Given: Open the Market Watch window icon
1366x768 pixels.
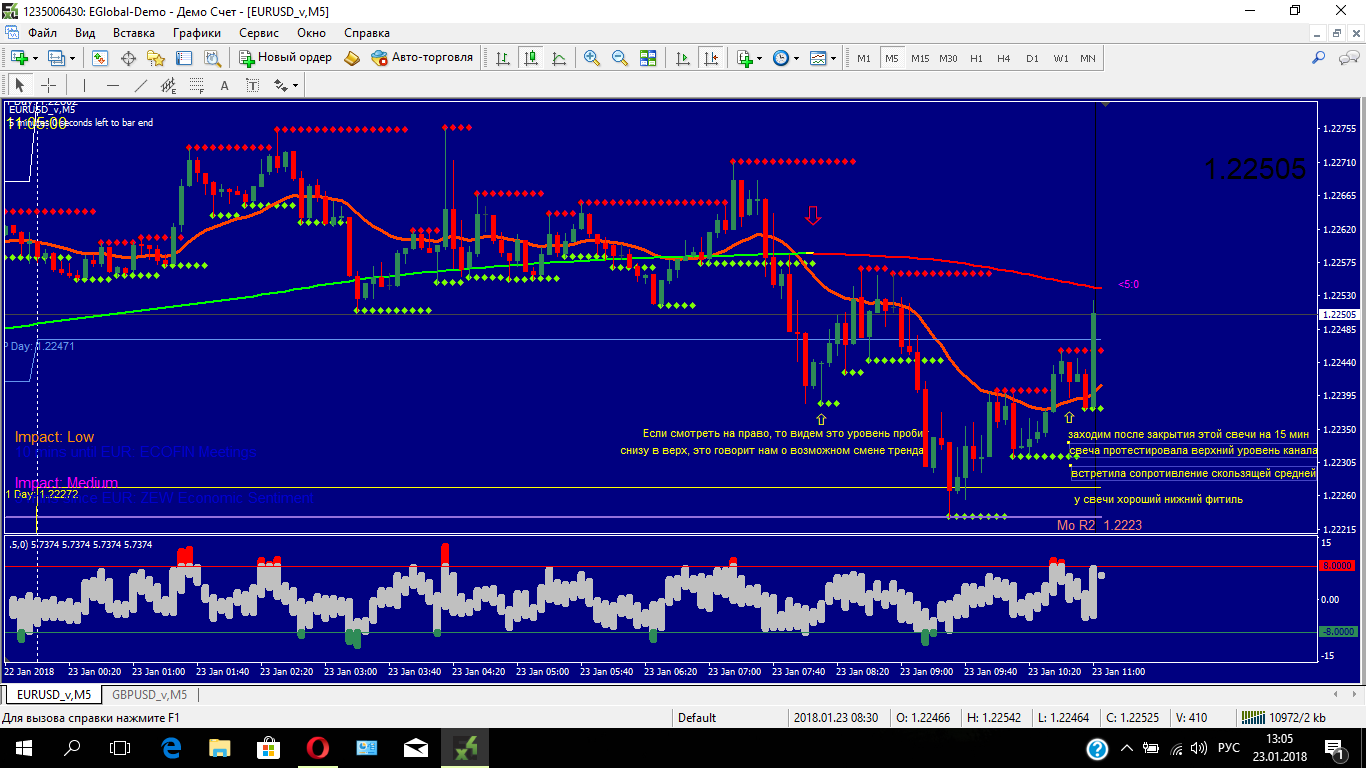Looking at the screenshot, I should click(x=100, y=58).
